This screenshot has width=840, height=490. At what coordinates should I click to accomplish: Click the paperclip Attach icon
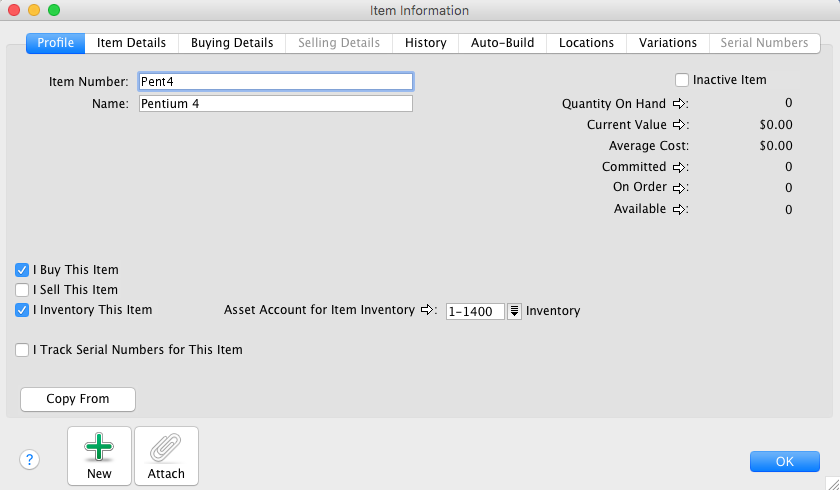[x=166, y=448]
